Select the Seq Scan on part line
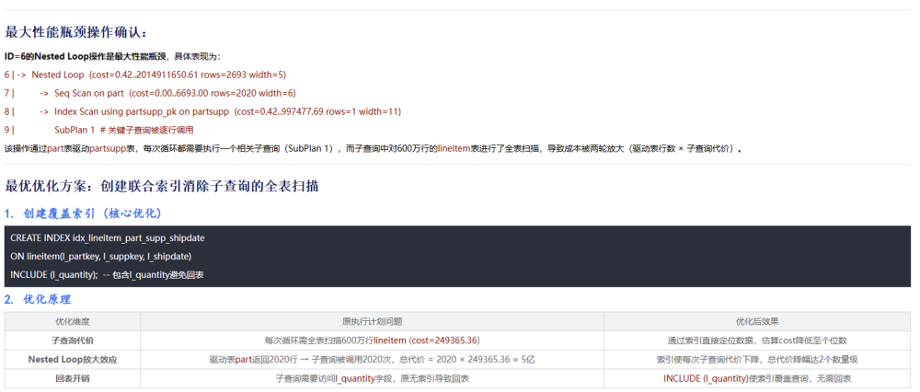This screenshot has height=392, width=920. (150, 93)
